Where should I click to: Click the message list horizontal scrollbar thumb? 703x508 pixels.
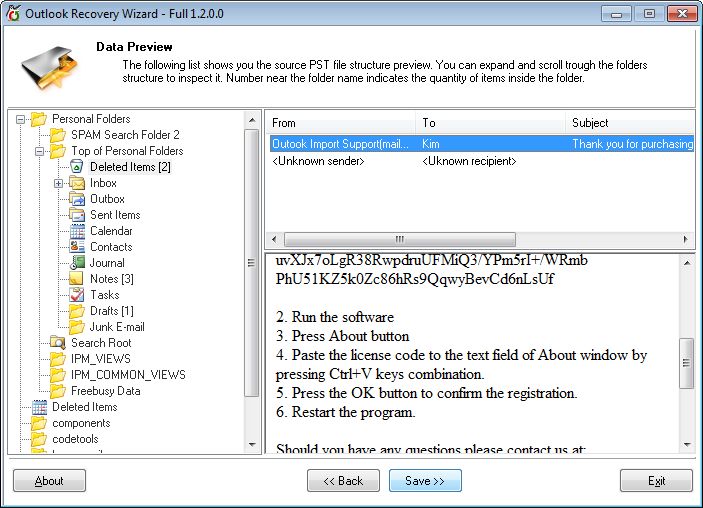(x=399, y=239)
